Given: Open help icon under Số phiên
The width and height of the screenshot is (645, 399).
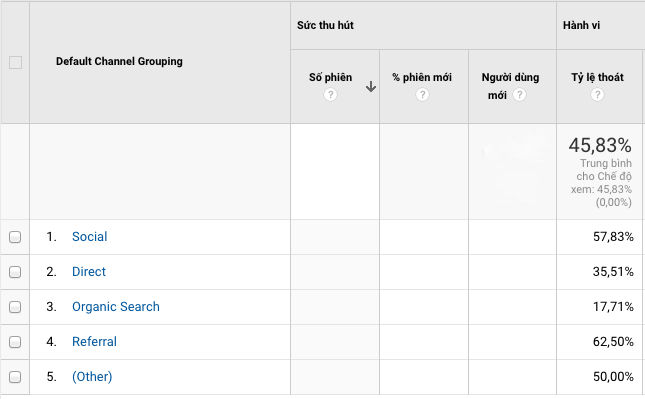Looking at the screenshot, I should (x=330, y=95).
